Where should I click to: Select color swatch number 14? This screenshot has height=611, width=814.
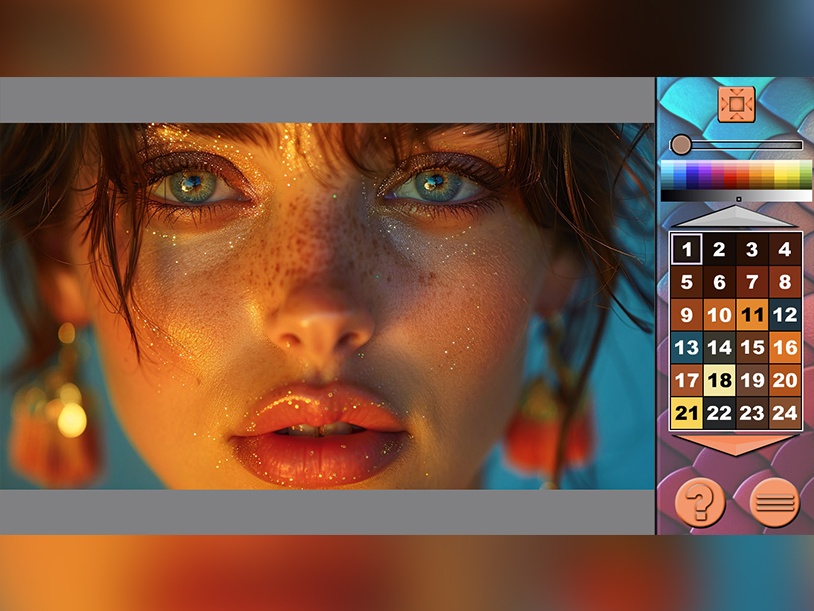(x=719, y=347)
